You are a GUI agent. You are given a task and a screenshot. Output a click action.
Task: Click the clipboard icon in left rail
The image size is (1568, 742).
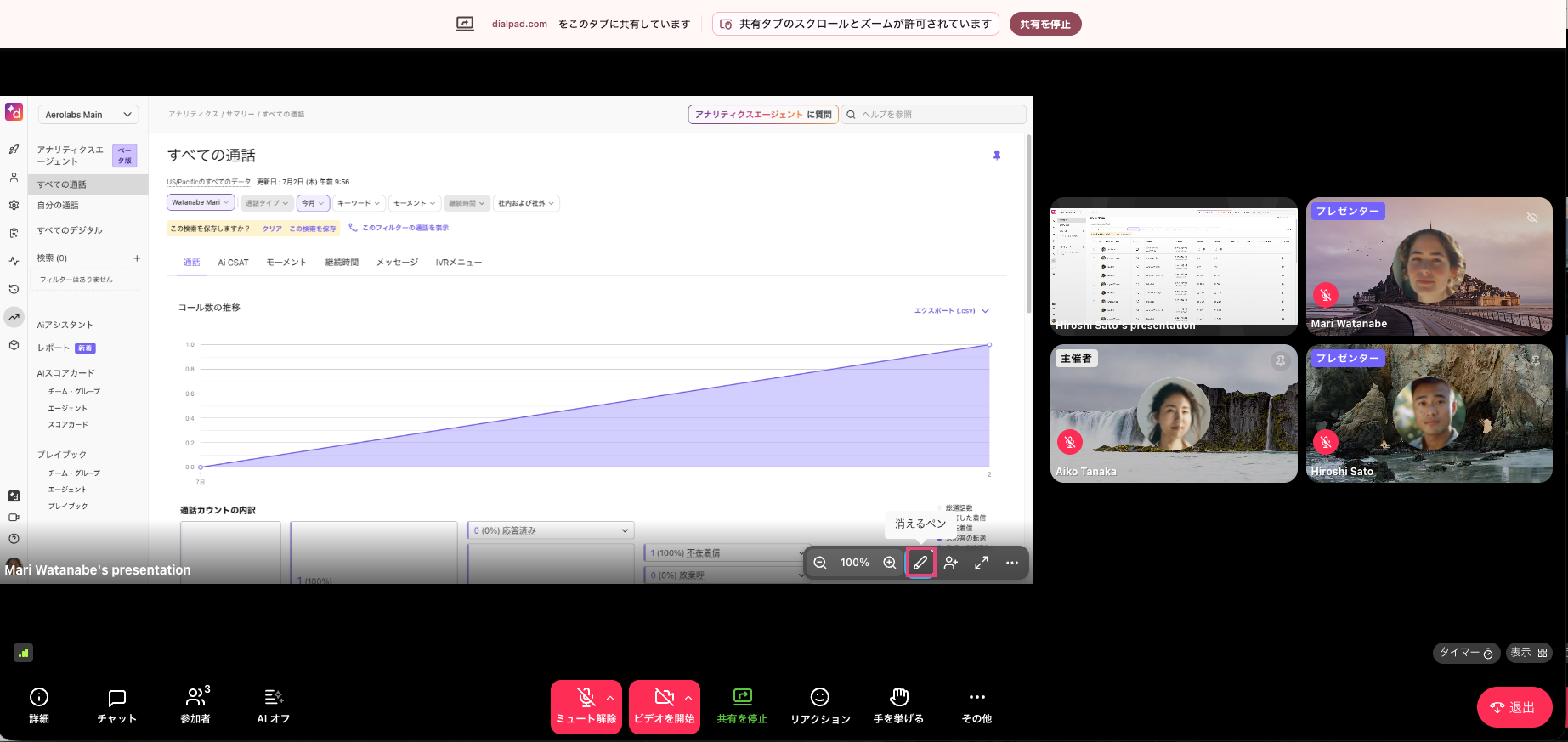14,233
